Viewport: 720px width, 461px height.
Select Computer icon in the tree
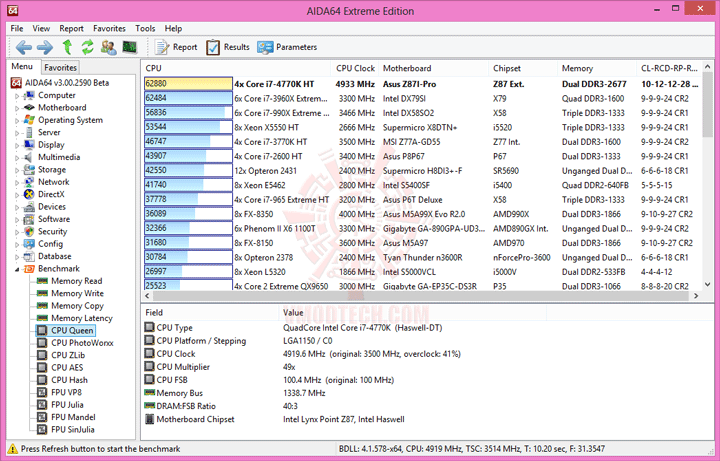pos(29,95)
